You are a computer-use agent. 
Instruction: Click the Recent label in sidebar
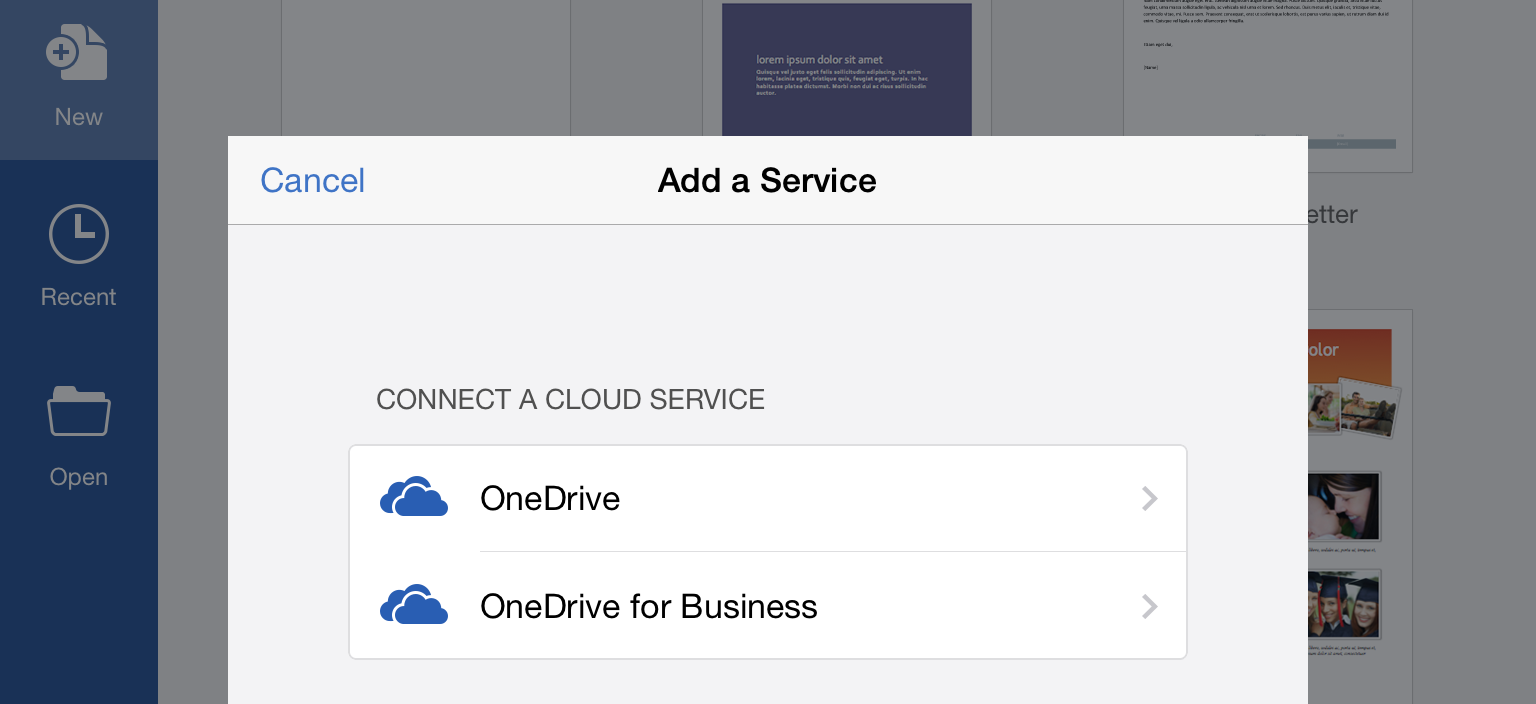click(78, 297)
